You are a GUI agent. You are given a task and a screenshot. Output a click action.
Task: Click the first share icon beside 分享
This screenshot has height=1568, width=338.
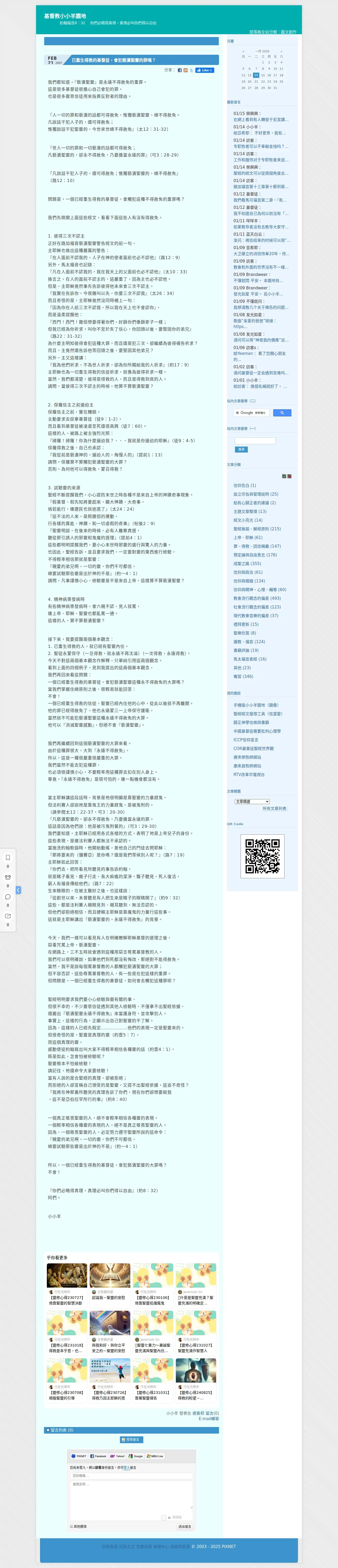point(180,70)
